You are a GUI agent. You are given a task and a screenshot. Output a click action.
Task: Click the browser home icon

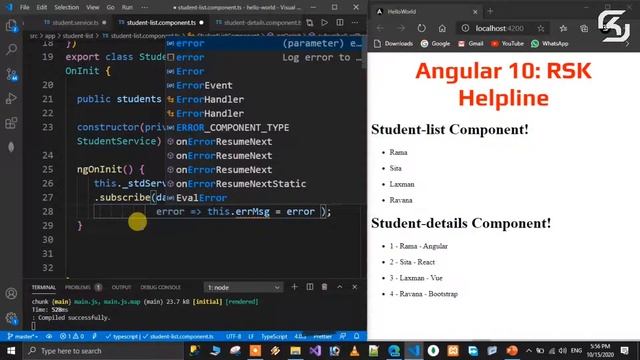coord(442,28)
